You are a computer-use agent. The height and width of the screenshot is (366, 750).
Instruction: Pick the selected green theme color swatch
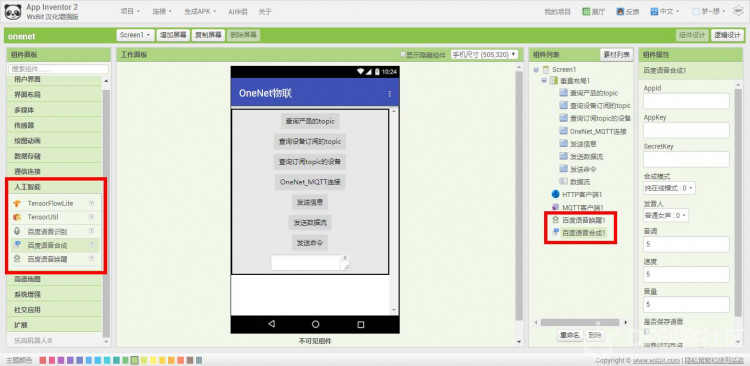pyautogui.click(x=134, y=360)
